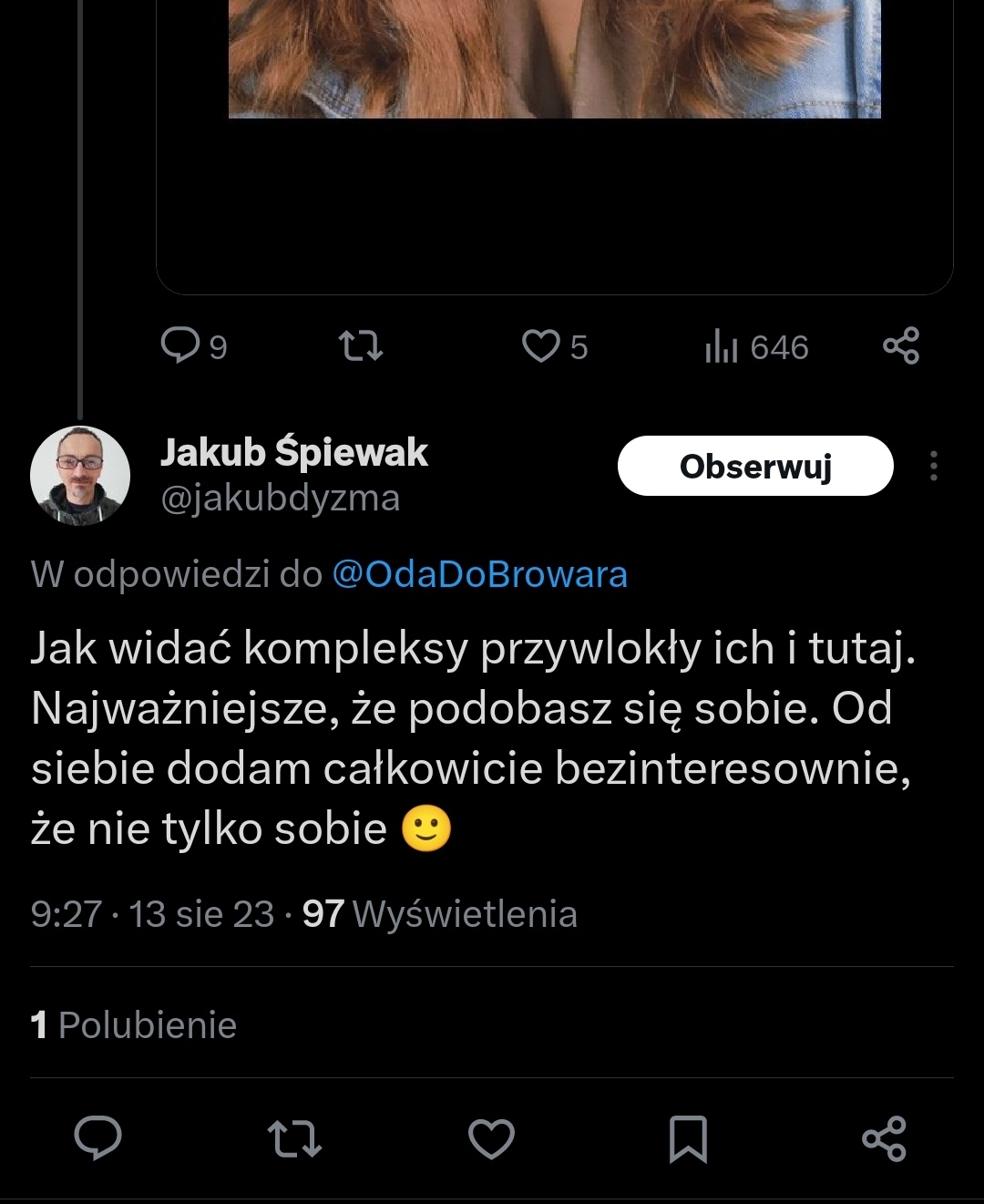Open the @jakubdyzma handle
Screen dimensions: 984x1204
pos(281,499)
